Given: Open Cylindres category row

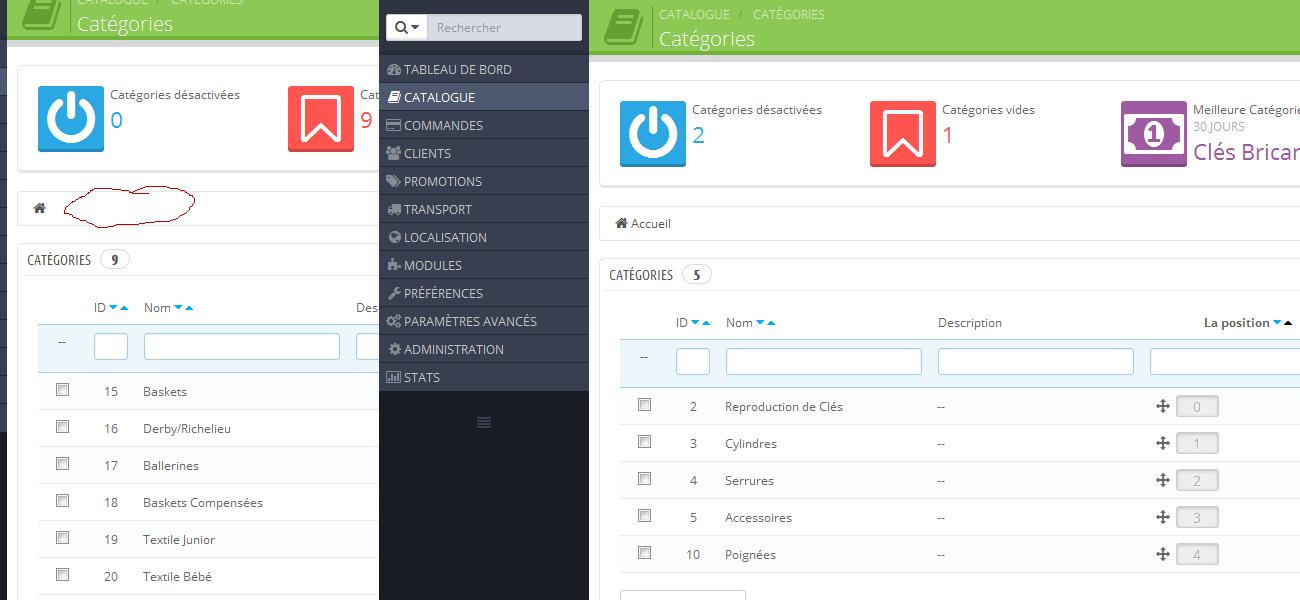Looking at the screenshot, I should click(751, 444).
